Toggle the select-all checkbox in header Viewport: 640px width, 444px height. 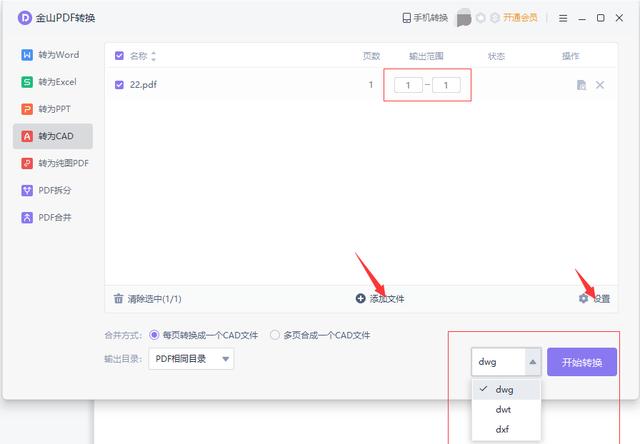119,56
